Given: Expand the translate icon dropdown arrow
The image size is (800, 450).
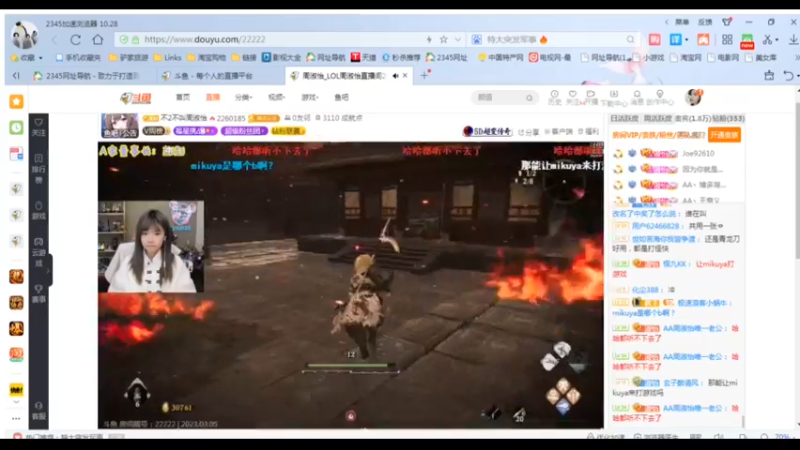Looking at the screenshot, I should coord(686,40).
